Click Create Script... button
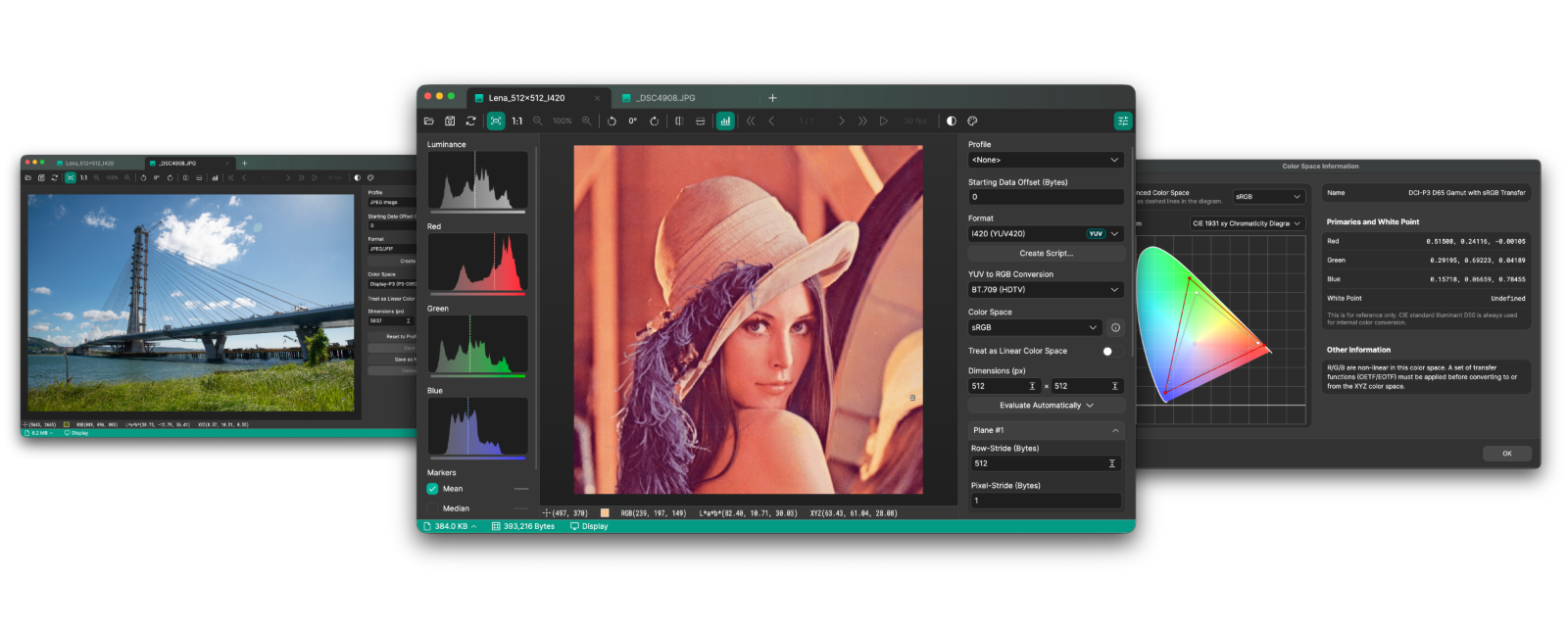Viewport: 1568px width, 627px height. point(1046,254)
